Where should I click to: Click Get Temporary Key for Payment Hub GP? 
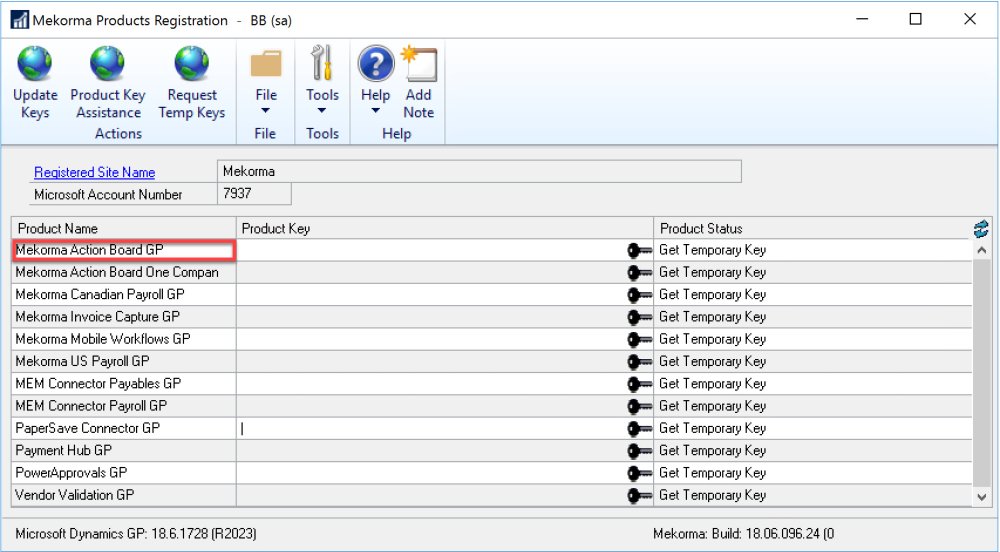[x=712, y=451]
